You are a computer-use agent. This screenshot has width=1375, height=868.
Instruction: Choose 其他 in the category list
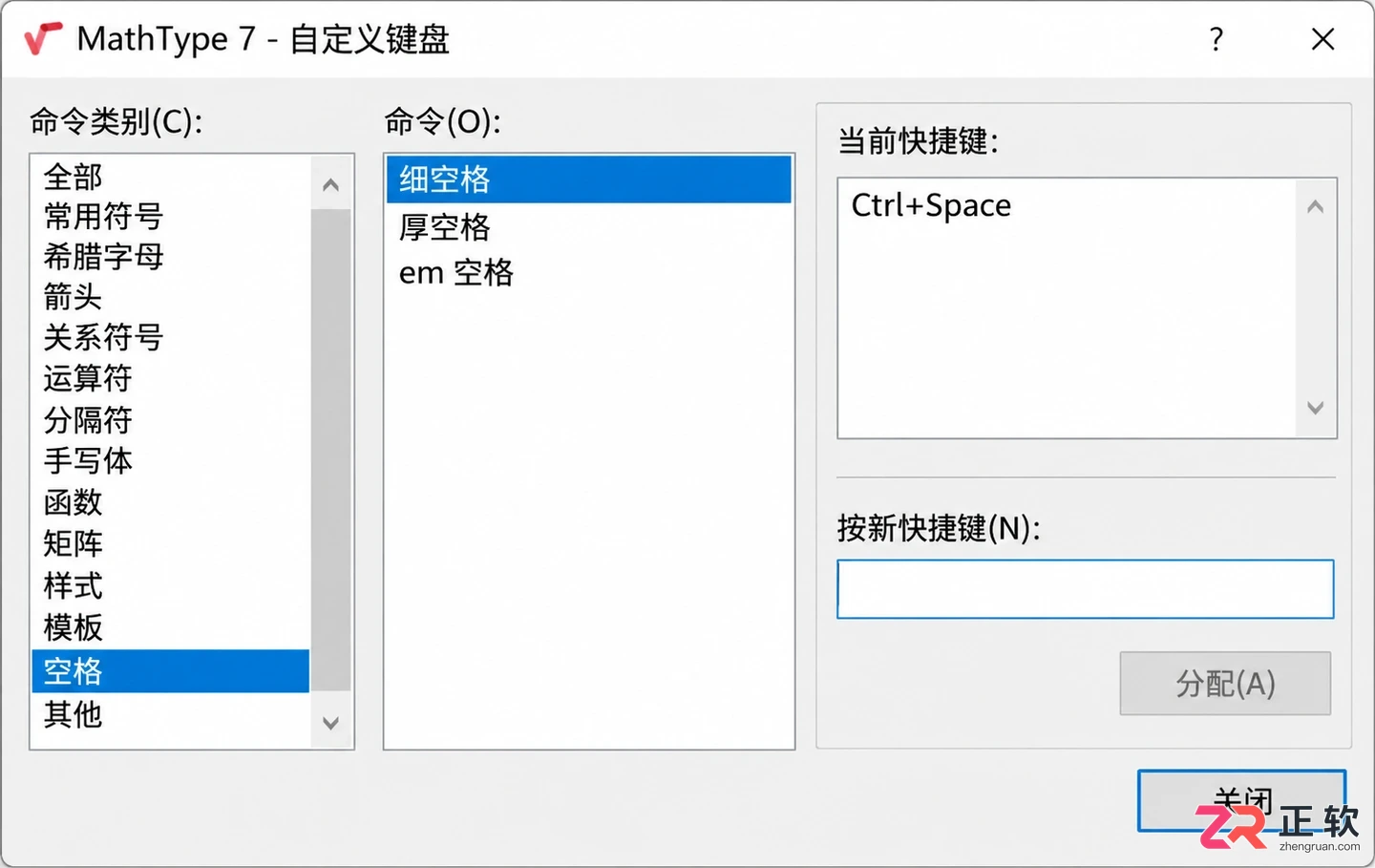click(170, 714)
